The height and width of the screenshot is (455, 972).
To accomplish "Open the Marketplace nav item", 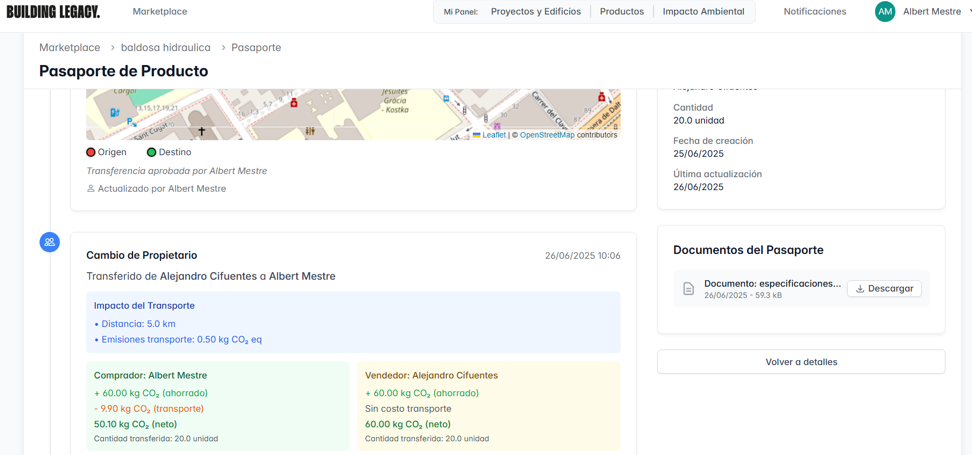I will [160, 12].
